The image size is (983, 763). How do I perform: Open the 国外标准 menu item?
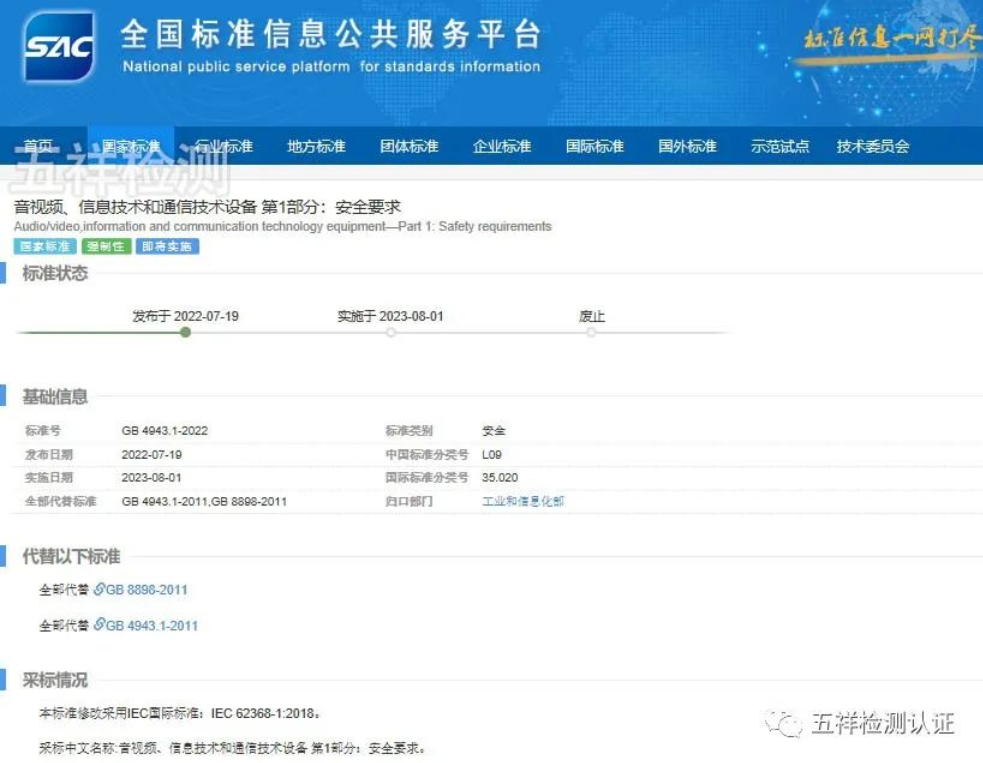[x=687, y=146]
